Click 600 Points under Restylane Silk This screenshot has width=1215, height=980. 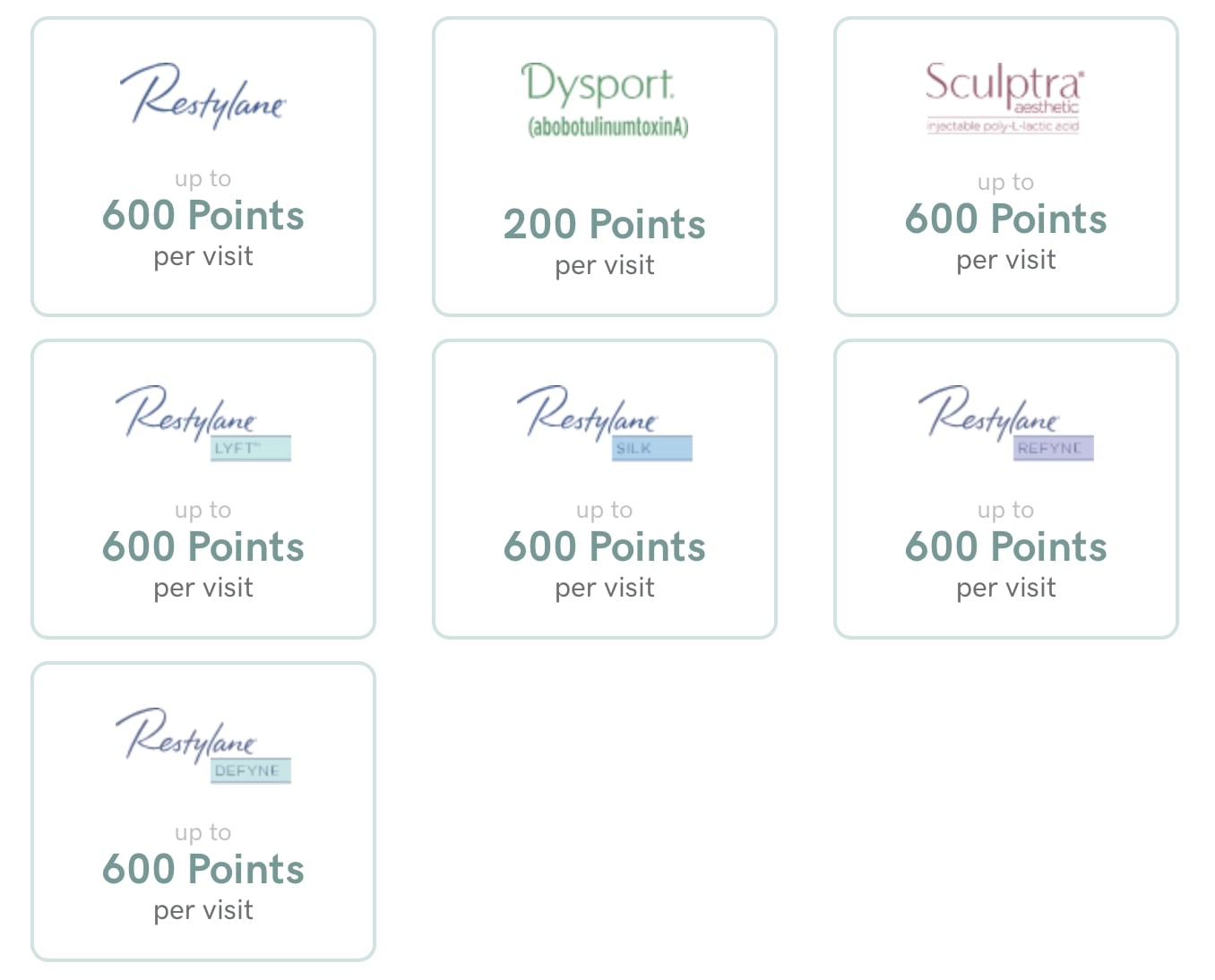[605, 546]
